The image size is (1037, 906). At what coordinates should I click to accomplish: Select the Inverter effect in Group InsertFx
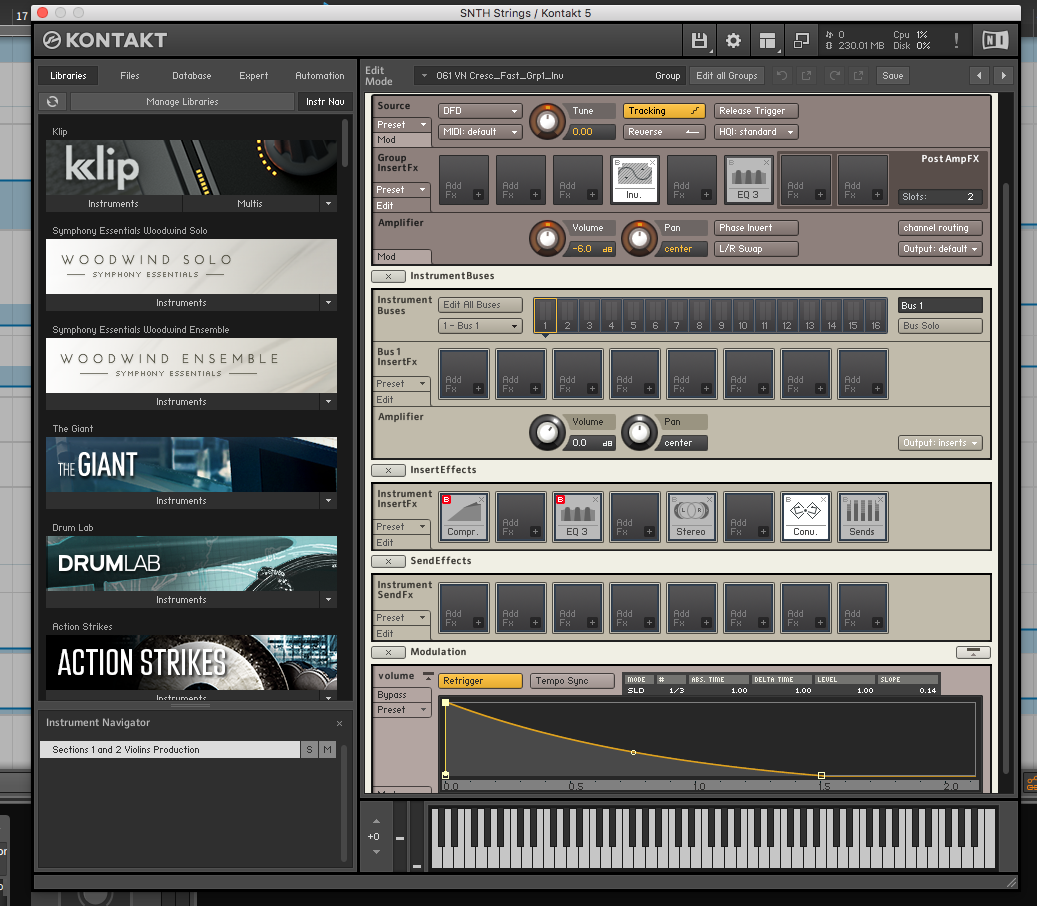pos(634,180)
